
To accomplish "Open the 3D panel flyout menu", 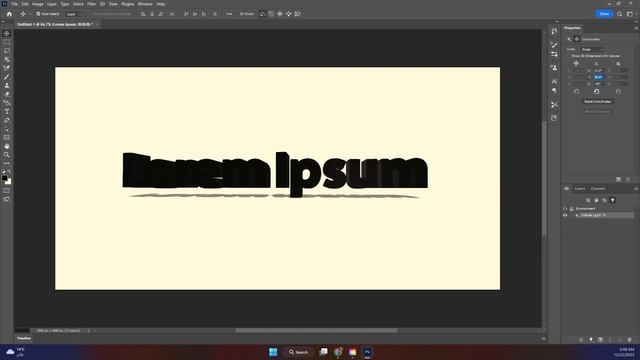I will click(x=636, y=189).
